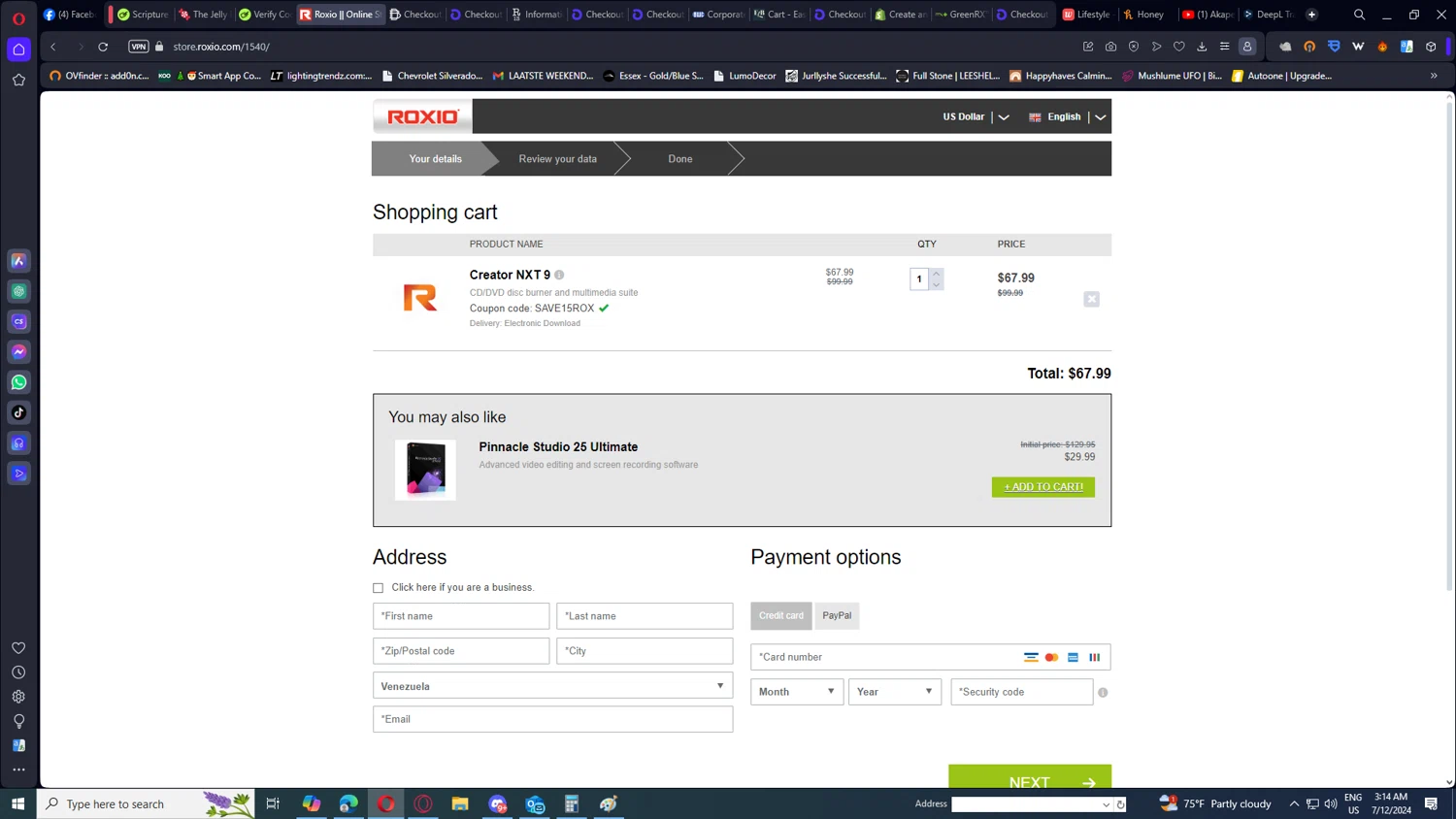Click the Last name field

tap(645, 615)
